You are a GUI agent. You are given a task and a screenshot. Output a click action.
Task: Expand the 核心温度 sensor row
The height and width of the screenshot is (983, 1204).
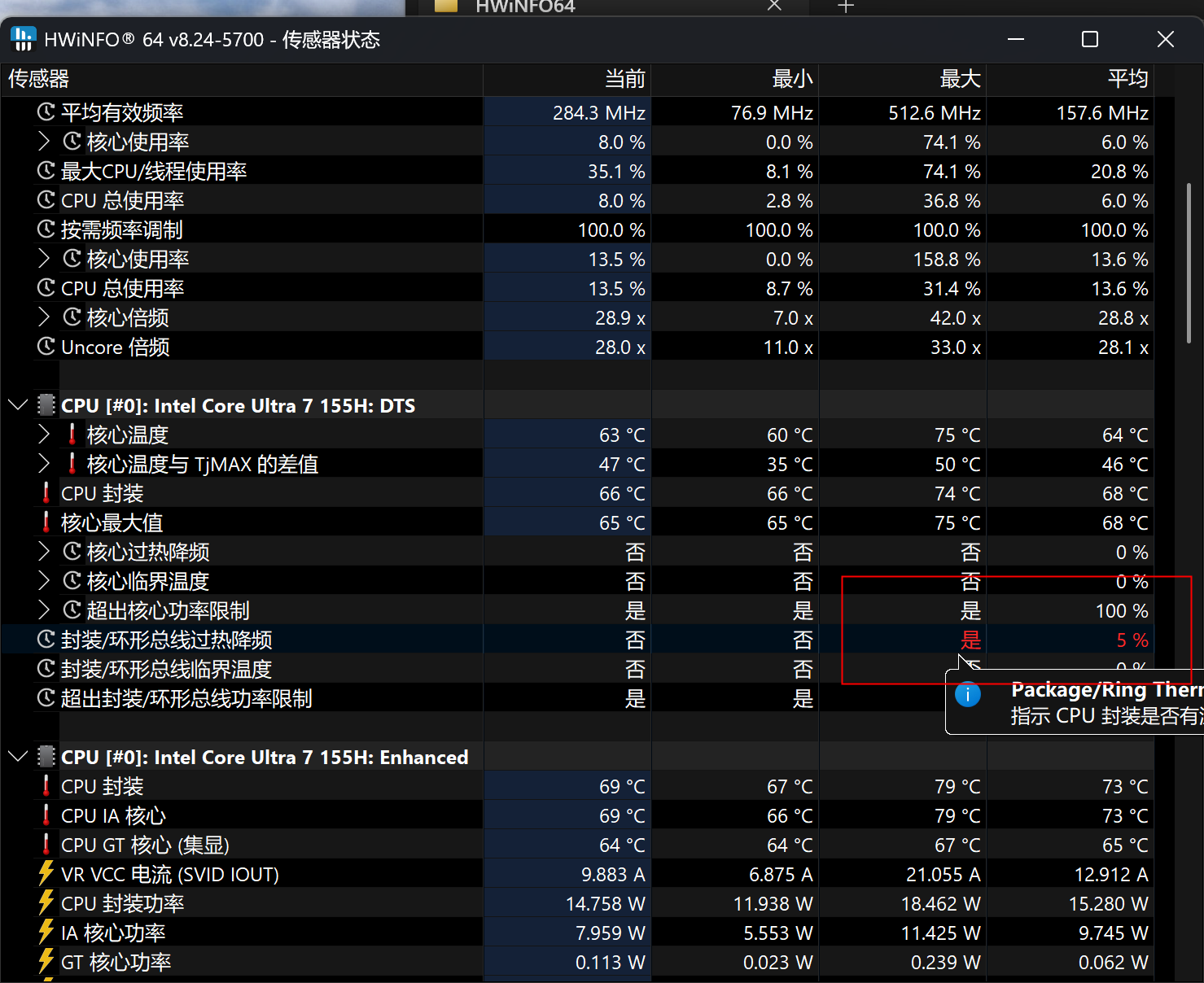click(x=44, y=435)
